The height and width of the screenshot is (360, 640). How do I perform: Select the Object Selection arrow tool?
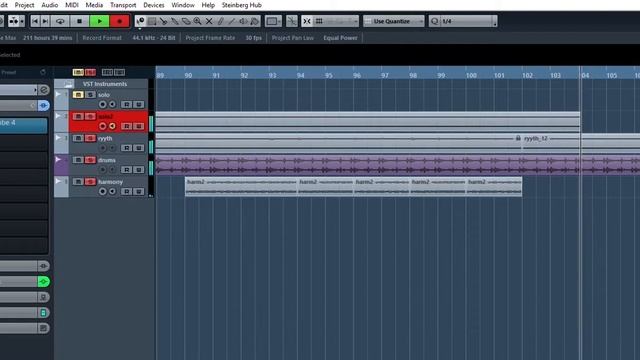click(x=140, y=21)
